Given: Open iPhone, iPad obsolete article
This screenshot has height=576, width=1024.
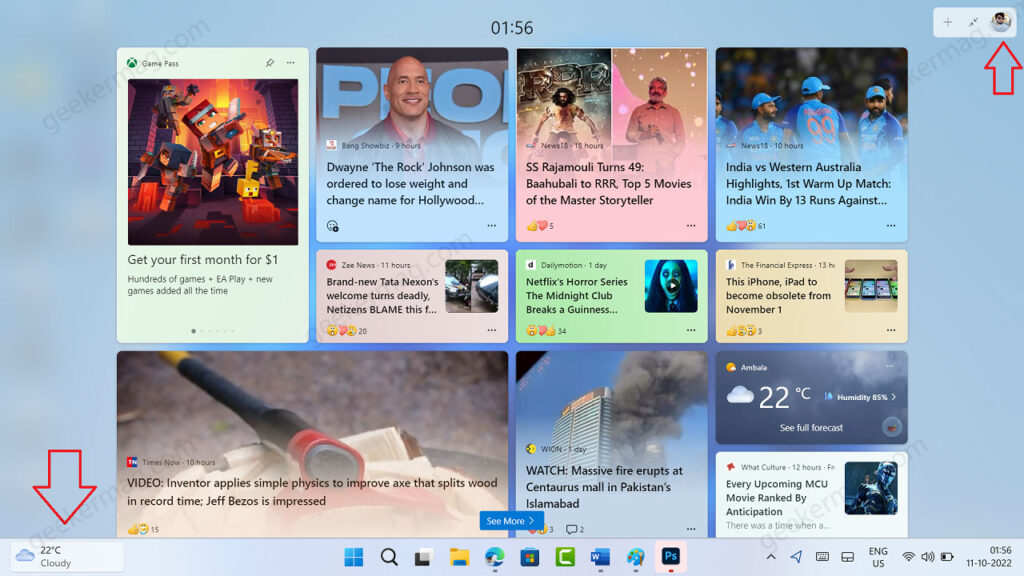Looking at the screenshot, I should click(x=778, y=296).
